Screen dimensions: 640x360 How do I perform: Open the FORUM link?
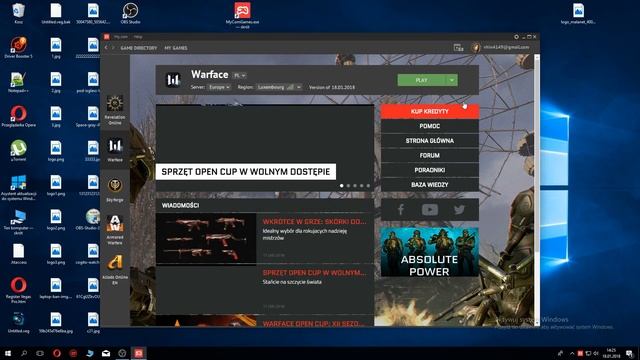pos(430,155)
